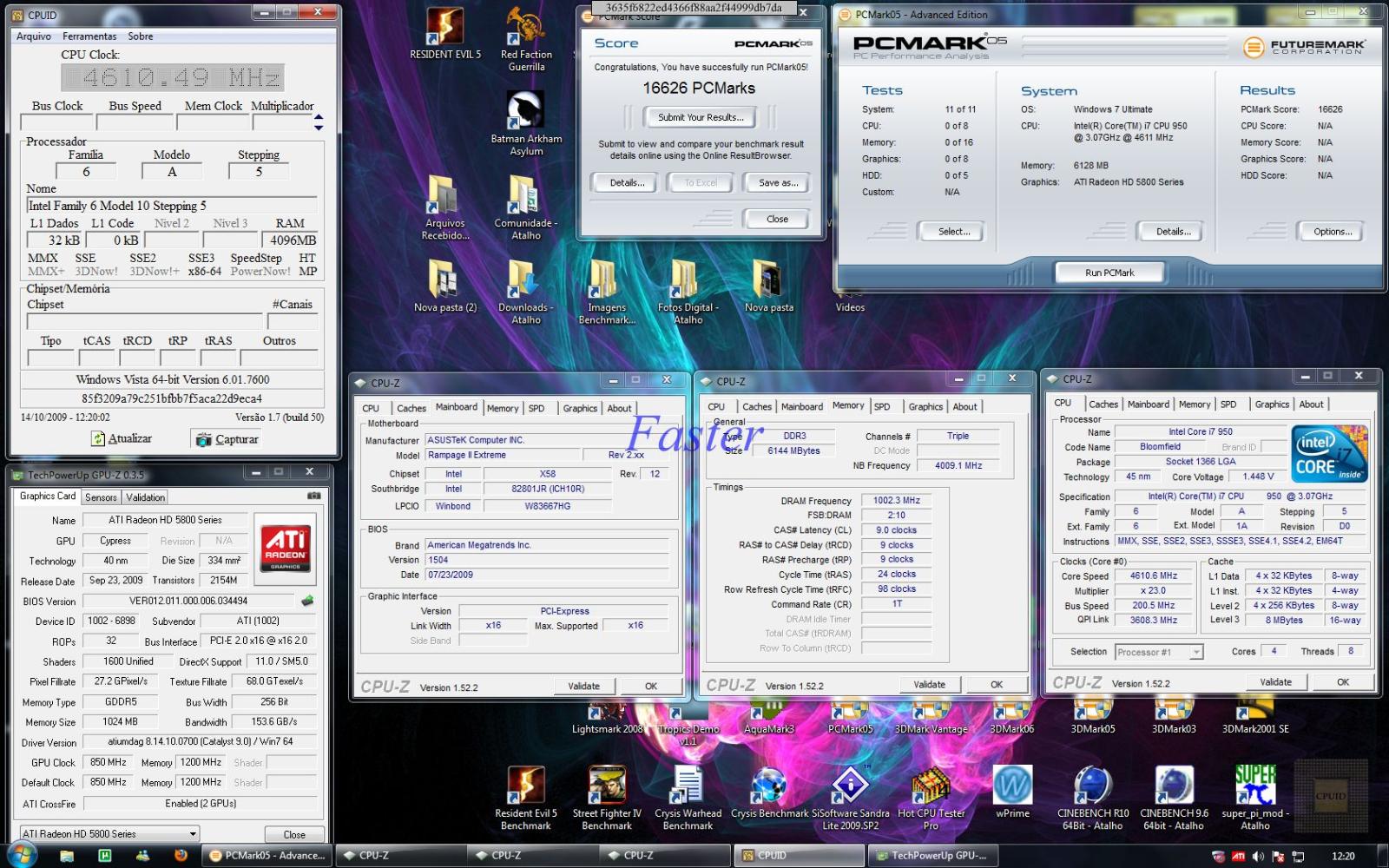
Task: Launch Hot CPU Tester Pro shortcut
Action: (x=931, y=799)
